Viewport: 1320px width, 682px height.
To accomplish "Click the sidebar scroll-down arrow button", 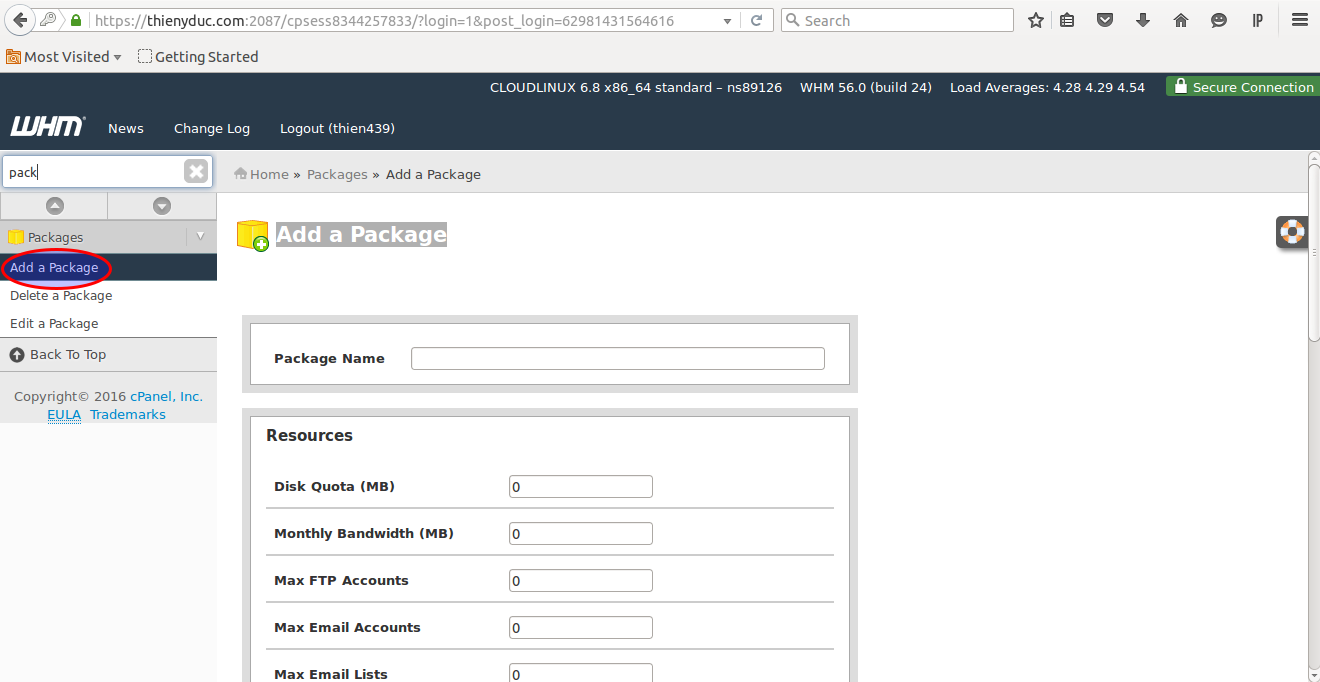I will pyautogui.click(x=162, y=205).
